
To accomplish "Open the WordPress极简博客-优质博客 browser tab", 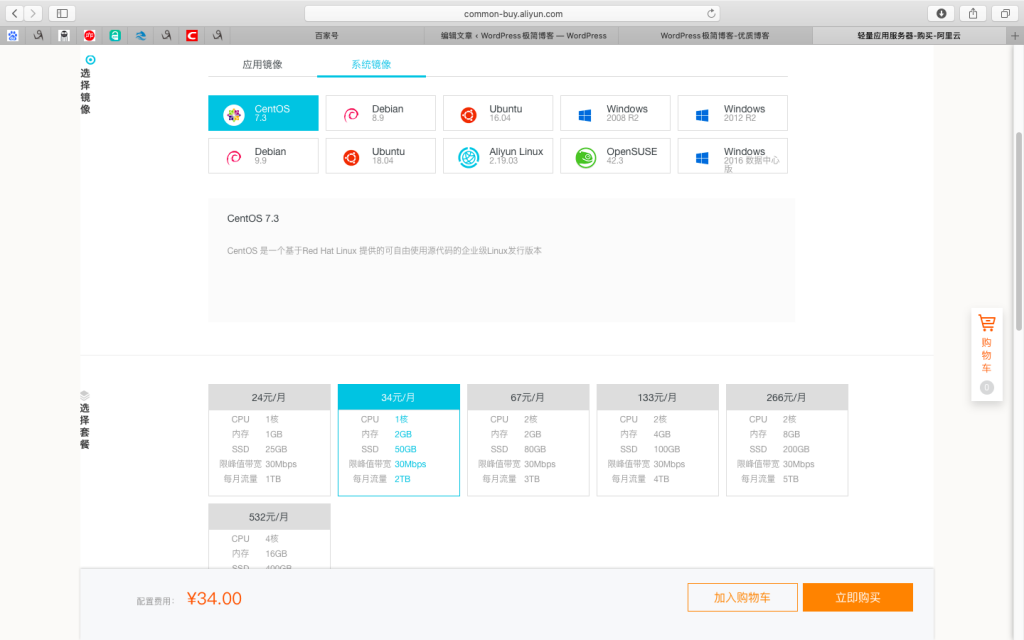I will coord(715,35).
